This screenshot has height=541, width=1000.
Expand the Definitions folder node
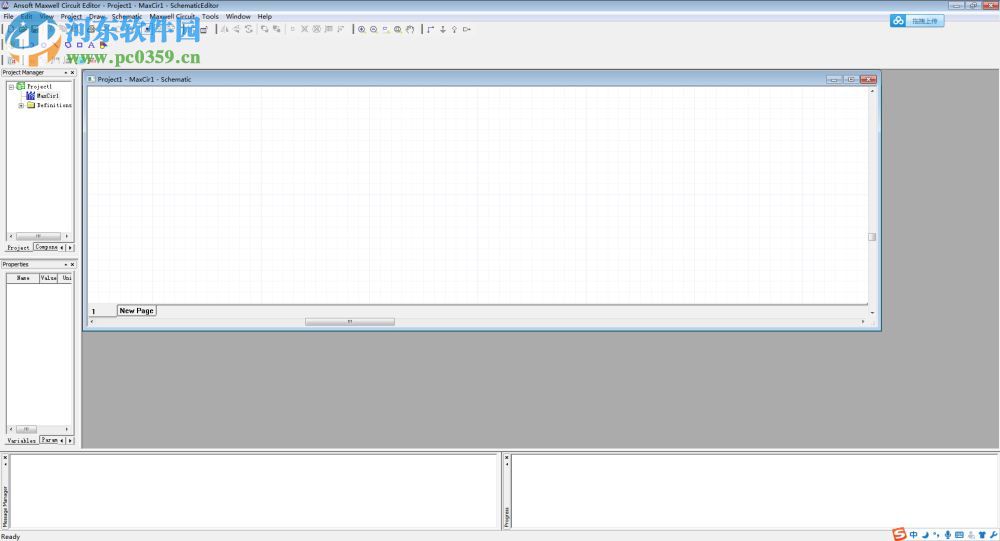[21, 105]
